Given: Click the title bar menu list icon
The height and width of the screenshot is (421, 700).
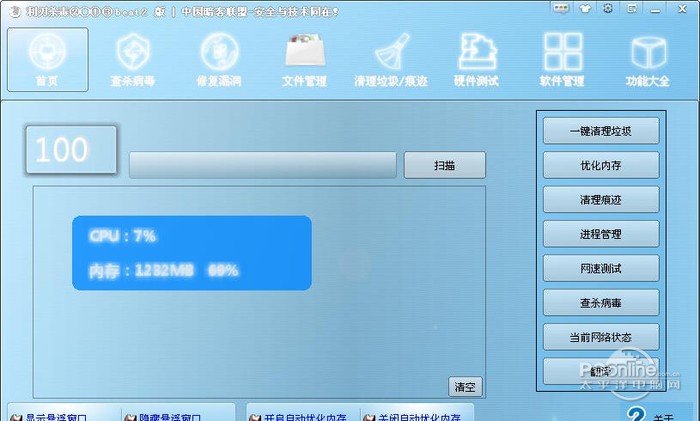Looking at the screenshot, I should tap(632, 8).
